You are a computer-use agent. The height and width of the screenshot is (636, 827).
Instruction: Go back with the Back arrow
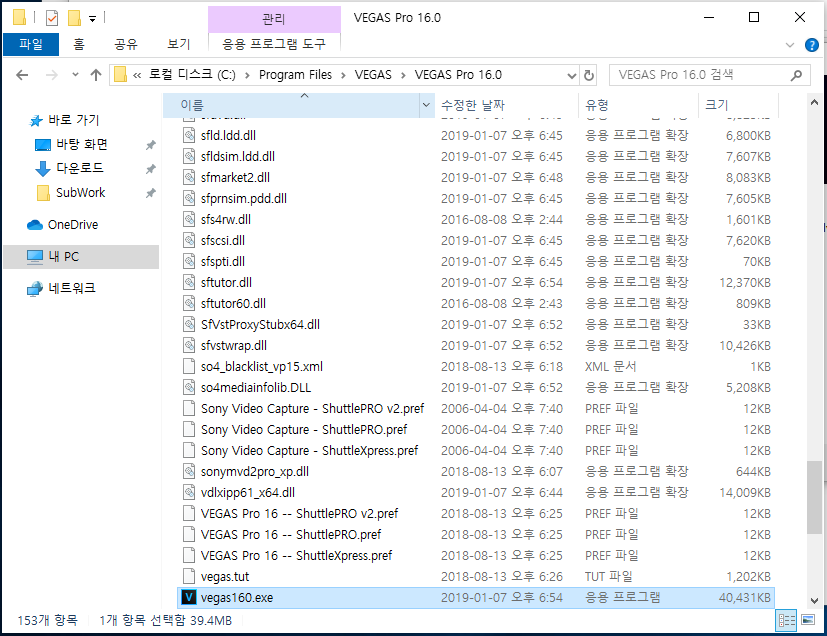[x=22, y=75]
